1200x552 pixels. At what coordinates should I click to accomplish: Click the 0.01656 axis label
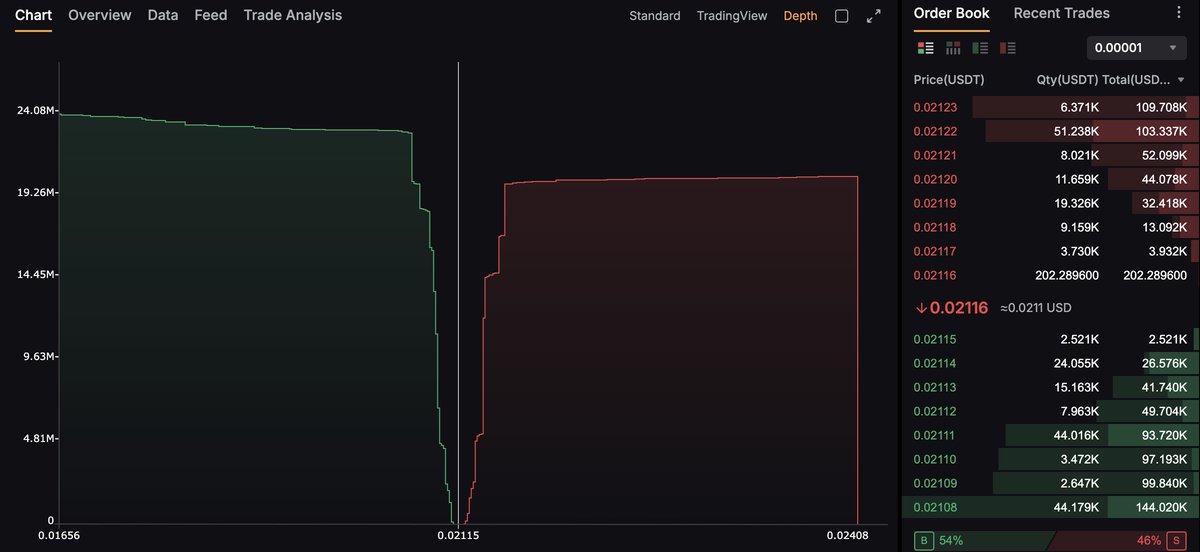pos(58,536)
